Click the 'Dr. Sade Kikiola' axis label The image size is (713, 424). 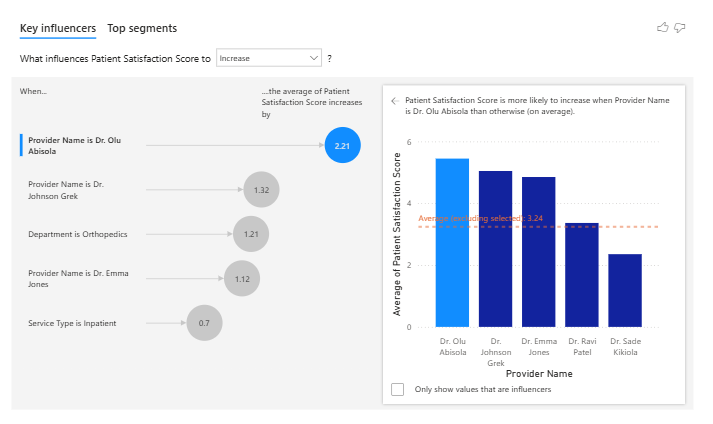coord(625,347)
